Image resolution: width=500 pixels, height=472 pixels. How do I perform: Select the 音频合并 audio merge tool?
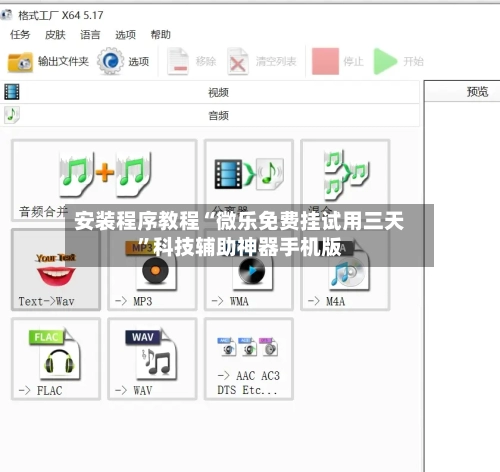[104, 180]
